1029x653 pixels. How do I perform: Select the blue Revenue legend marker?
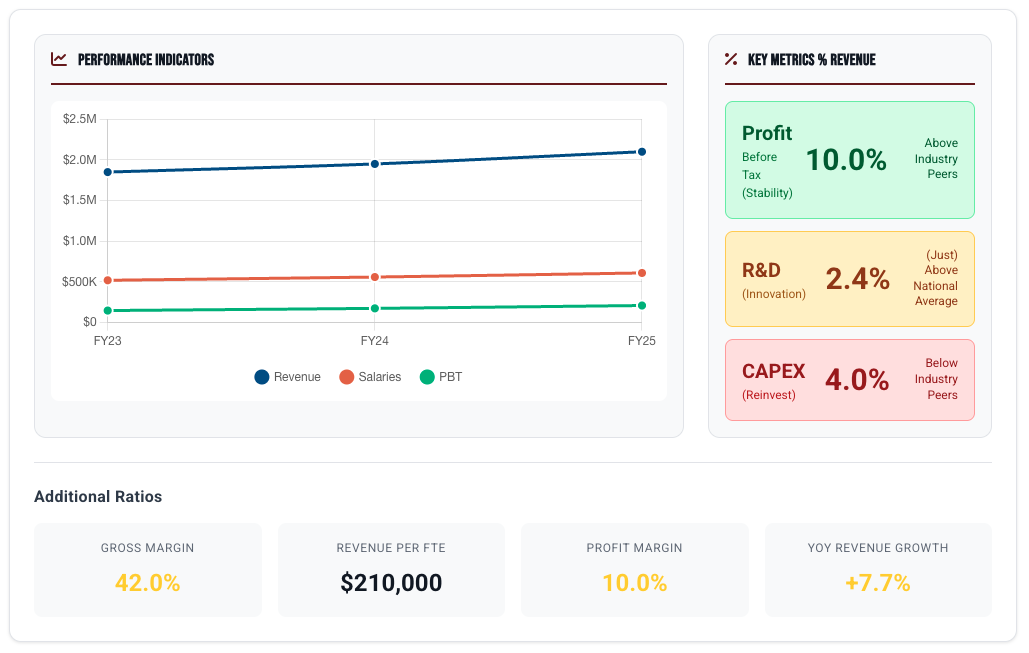click(x=260, y=377)
